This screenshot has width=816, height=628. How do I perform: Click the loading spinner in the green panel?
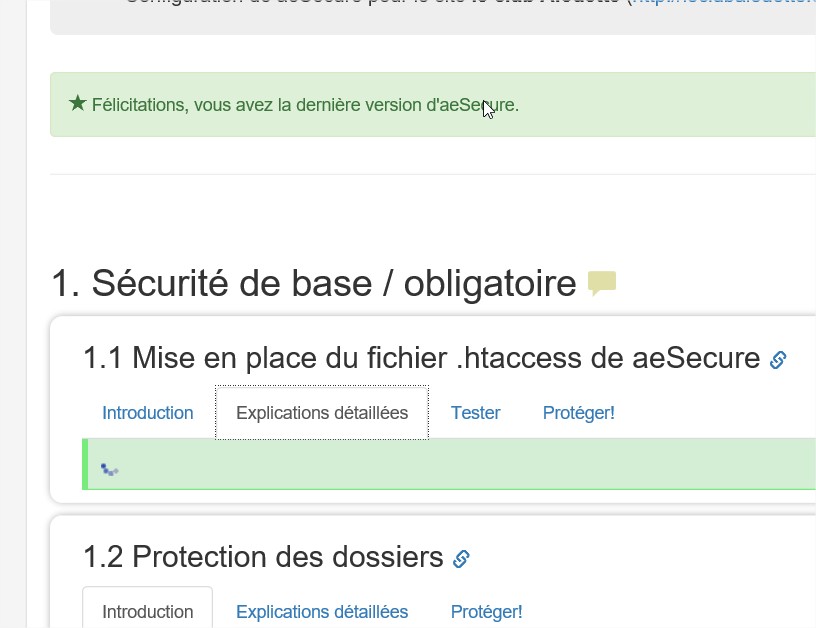point(109,470)
